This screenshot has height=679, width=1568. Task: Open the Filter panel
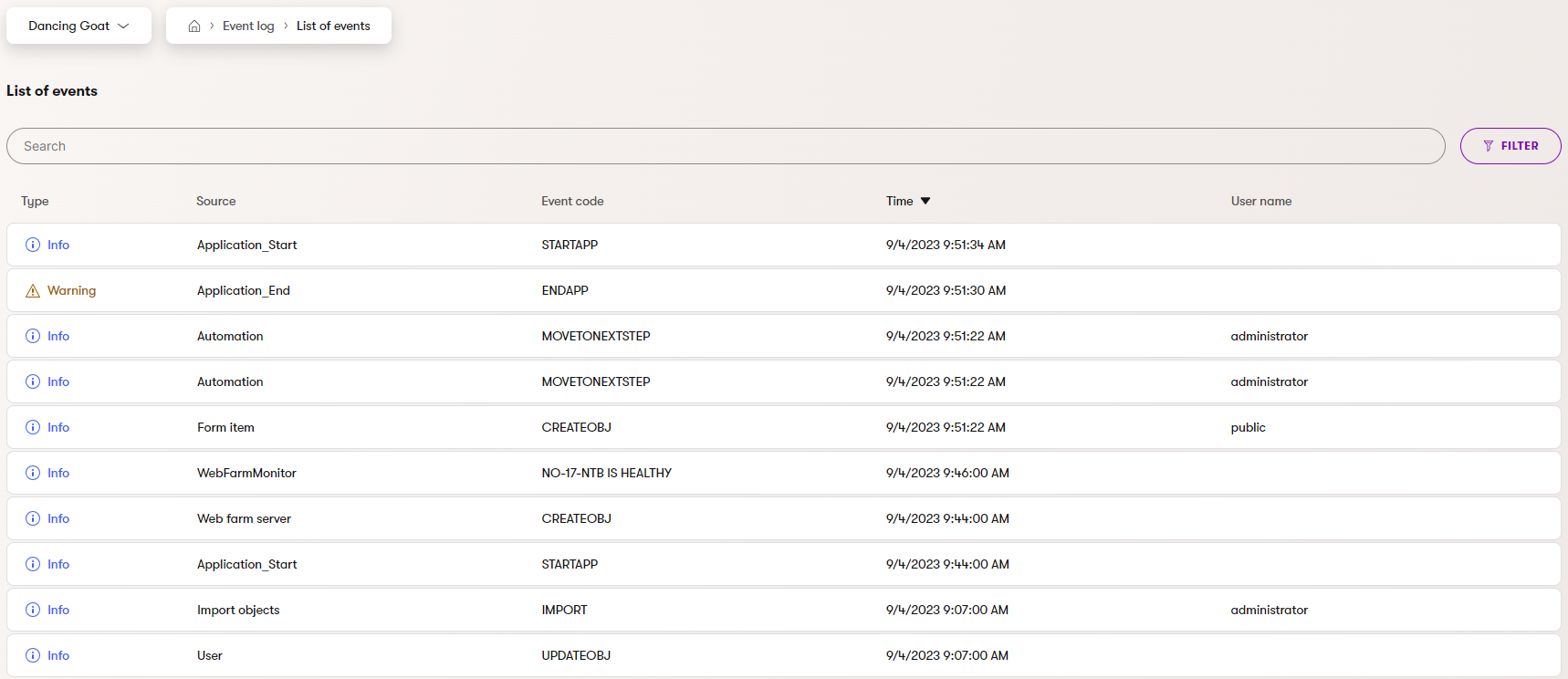[x=1510, y=146]
